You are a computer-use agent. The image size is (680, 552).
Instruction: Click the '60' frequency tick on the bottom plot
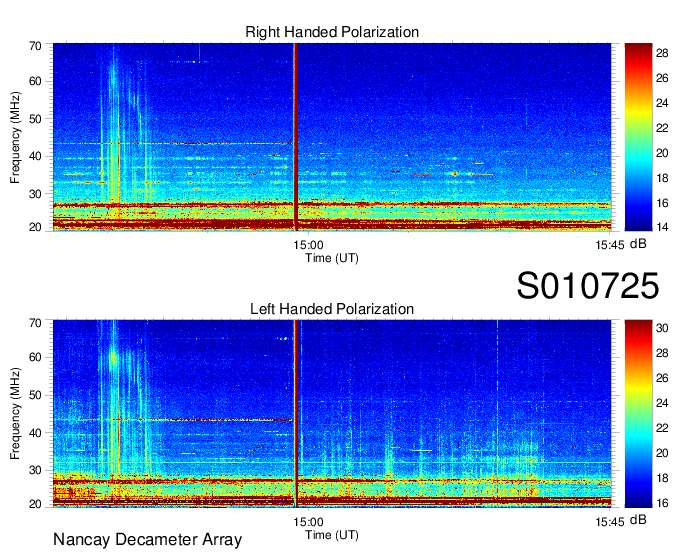(x=35, y=357)
